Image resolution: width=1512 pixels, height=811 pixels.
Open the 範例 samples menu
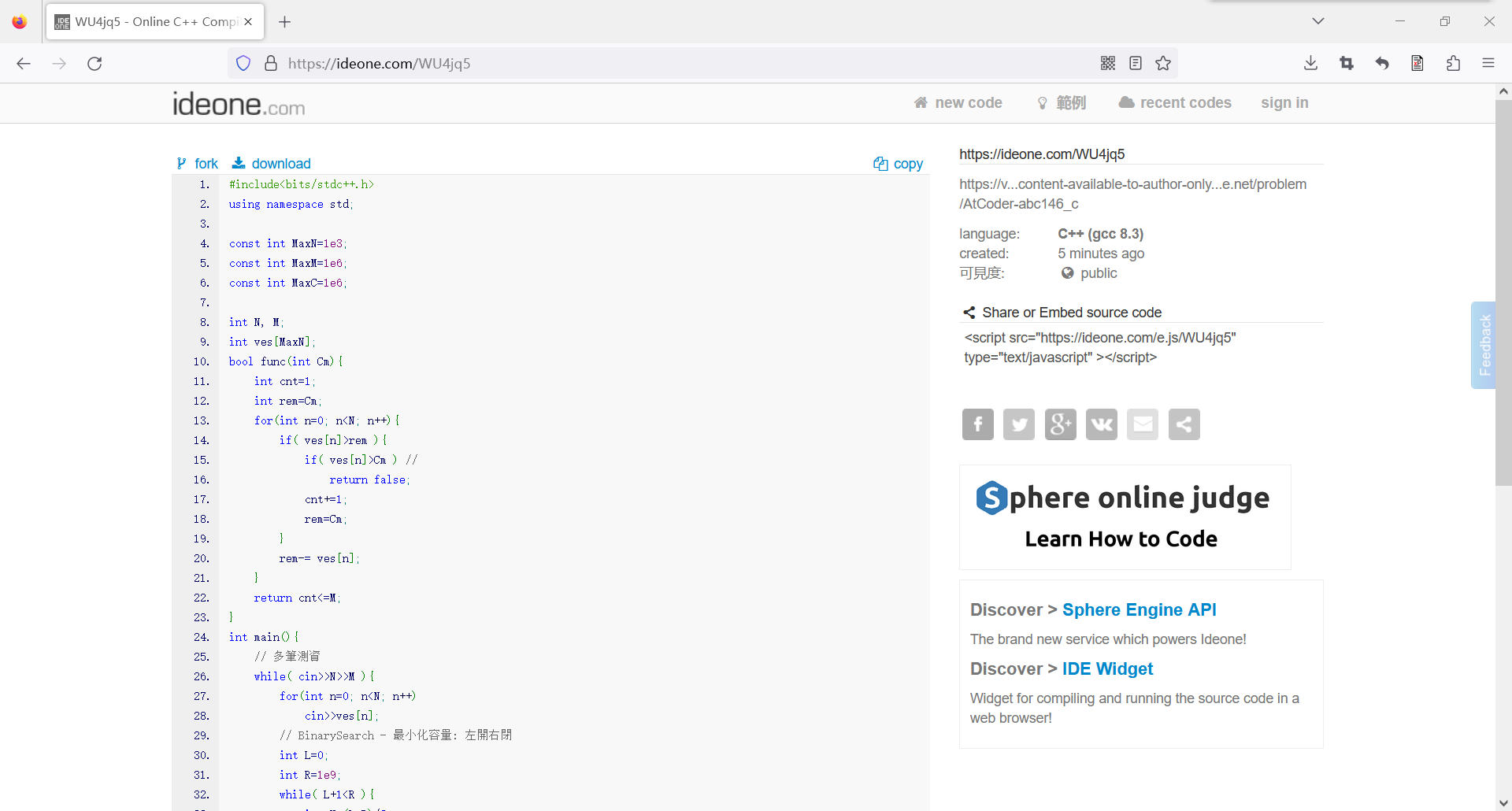tap(1062, 103)
